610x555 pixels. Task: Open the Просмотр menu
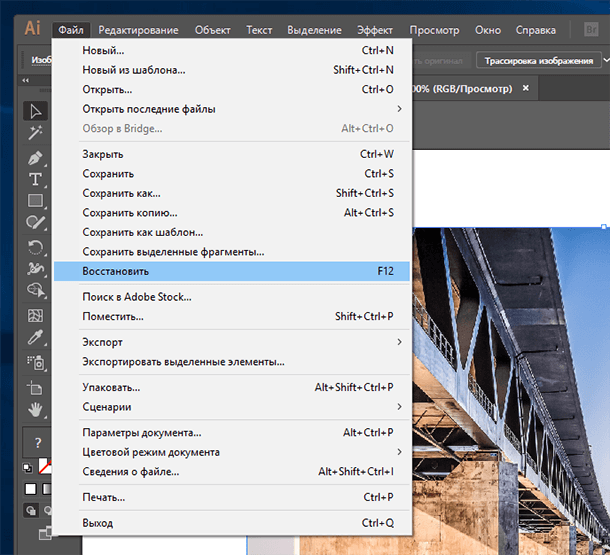coord(434,30)
